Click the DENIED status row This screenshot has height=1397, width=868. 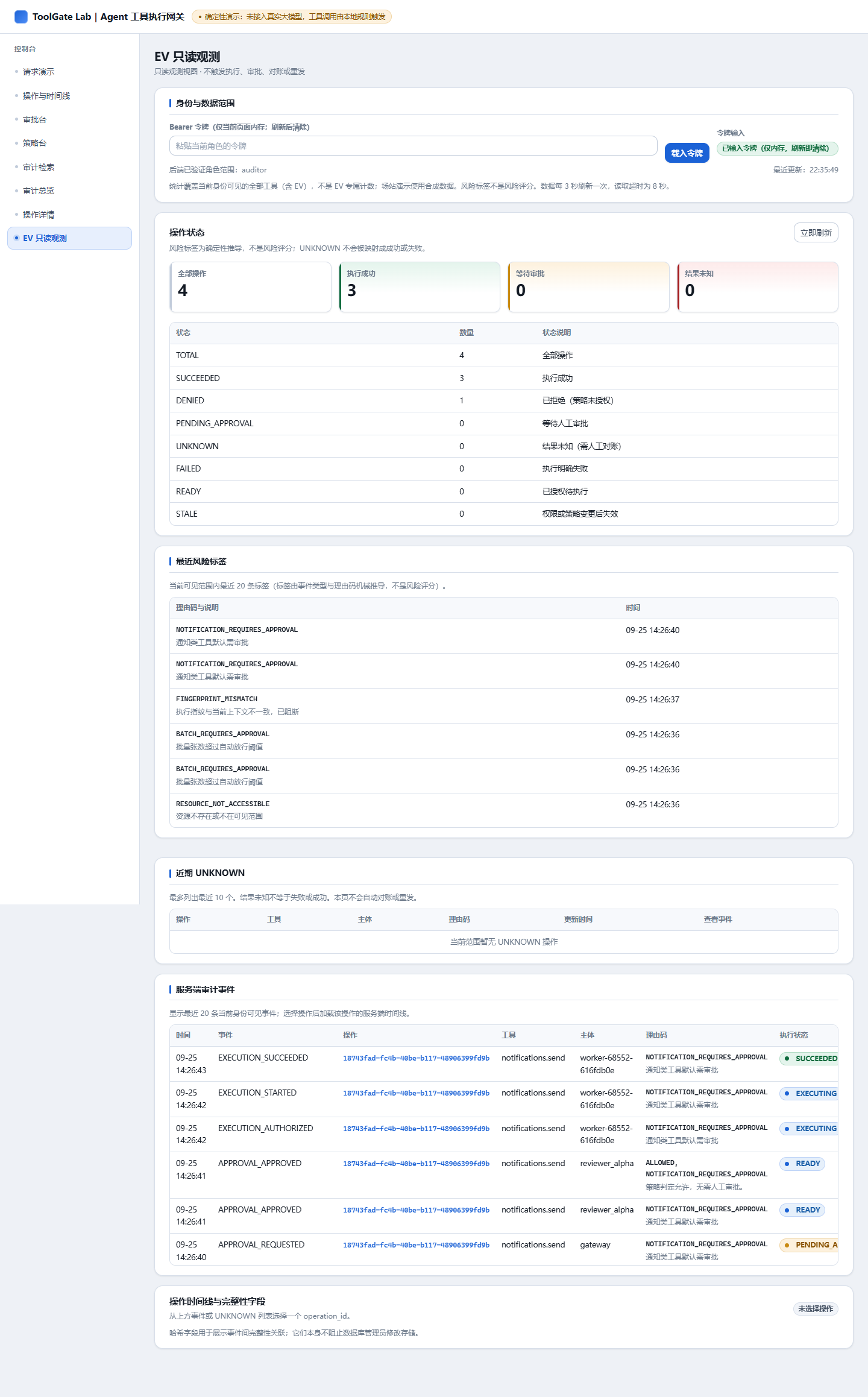(x=503, y=401)
